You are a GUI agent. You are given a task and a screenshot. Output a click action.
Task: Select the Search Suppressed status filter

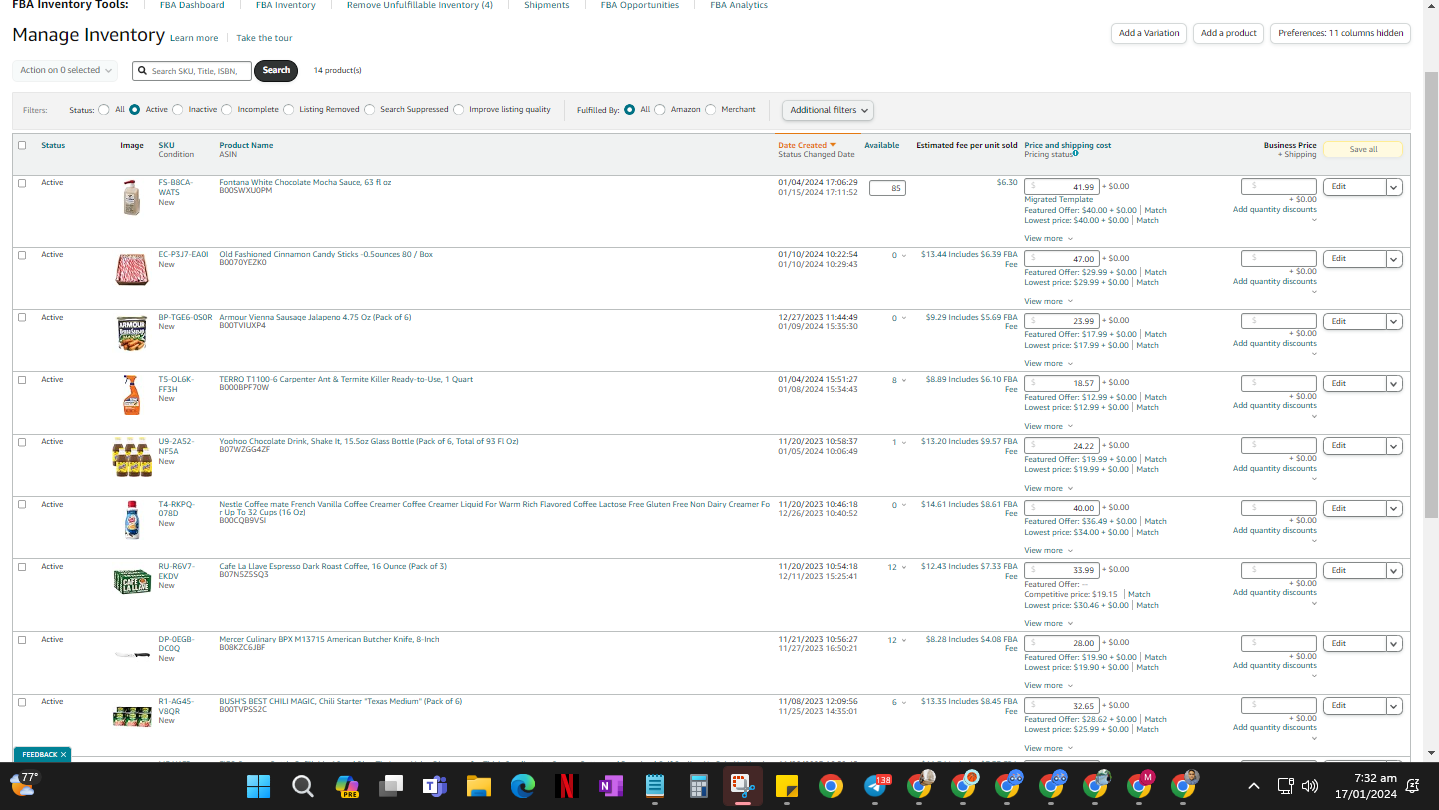click(x=370, y=110)
